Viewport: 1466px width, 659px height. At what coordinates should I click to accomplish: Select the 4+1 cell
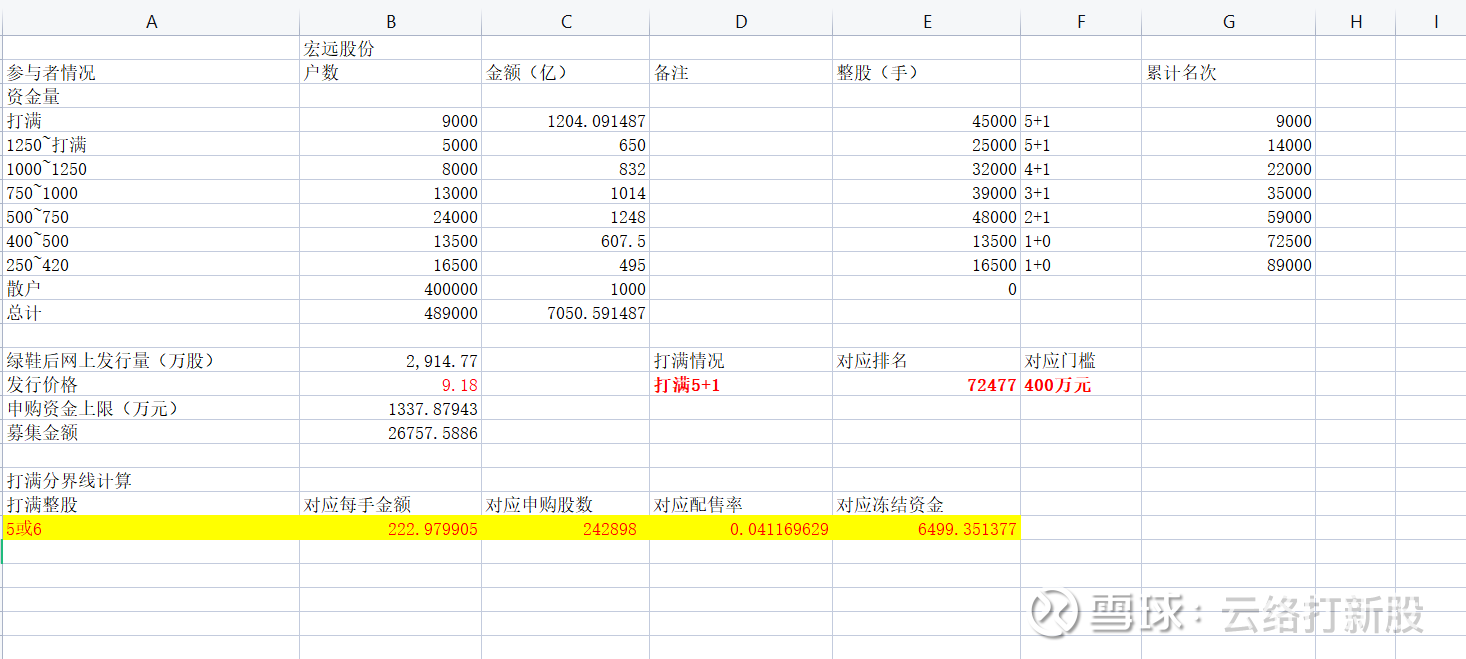[1081, 168]
